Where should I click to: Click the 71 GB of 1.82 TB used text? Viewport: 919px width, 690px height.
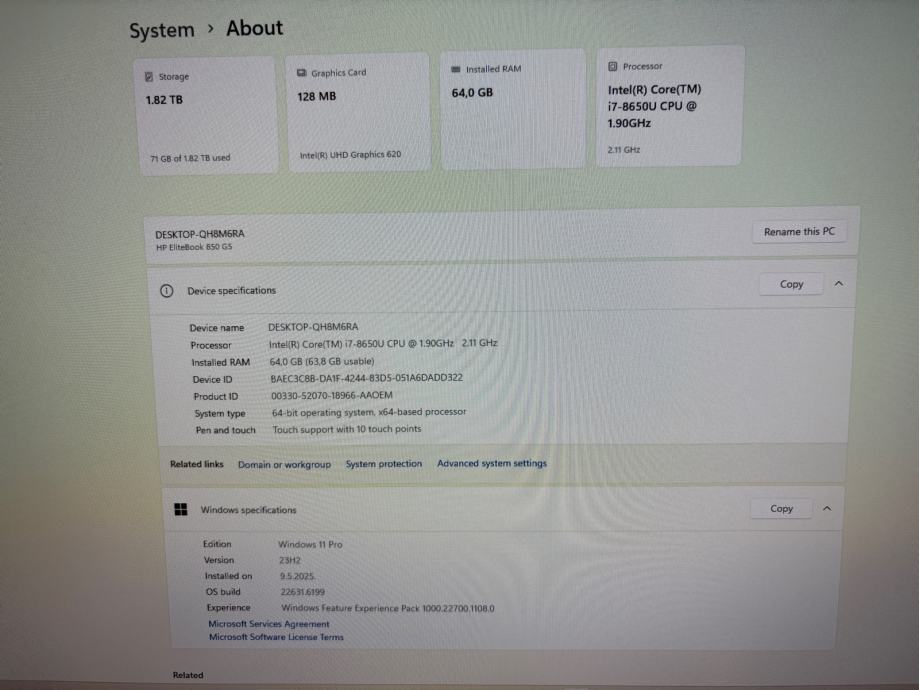pyautogui.click(x=190, y=158)
